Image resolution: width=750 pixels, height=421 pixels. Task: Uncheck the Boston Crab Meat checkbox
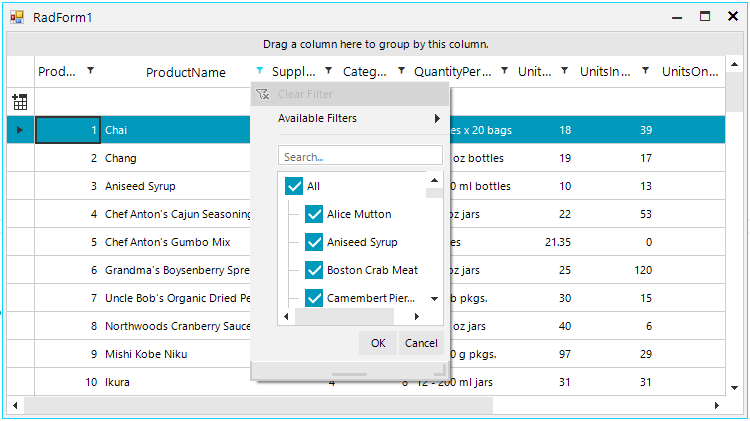point(314,270)
